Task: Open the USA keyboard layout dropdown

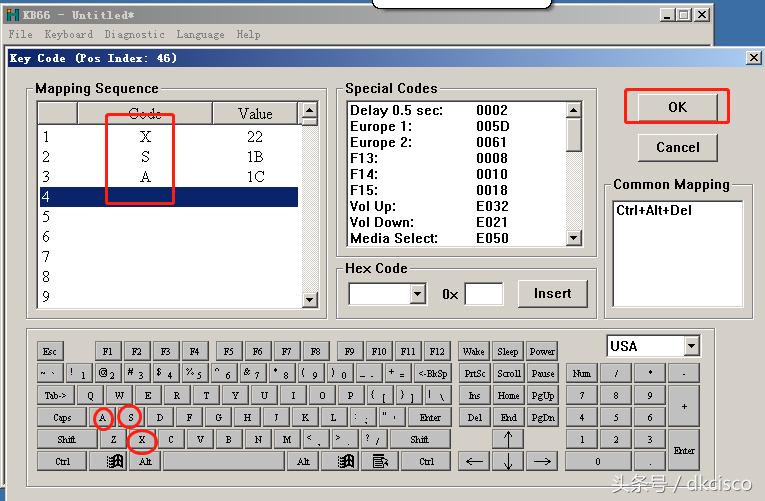Action: coord(691,346)
